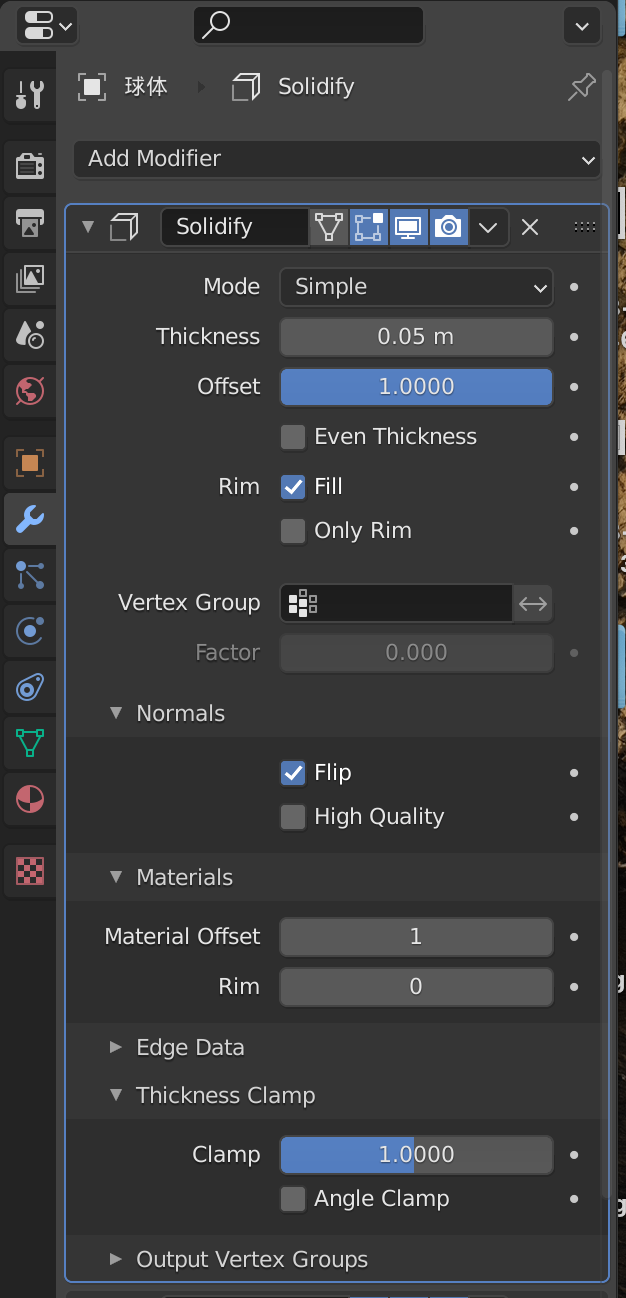Toggle Solidify modifier render visibility camera icon
This screenshot has width=626, height=1298.
point(449,227)
